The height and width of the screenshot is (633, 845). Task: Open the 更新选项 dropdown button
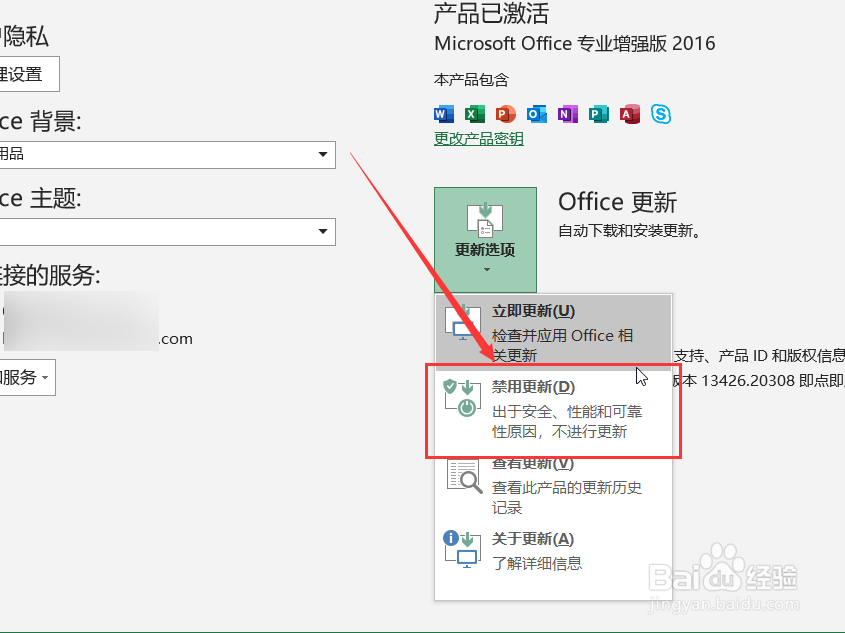[486, 240]
